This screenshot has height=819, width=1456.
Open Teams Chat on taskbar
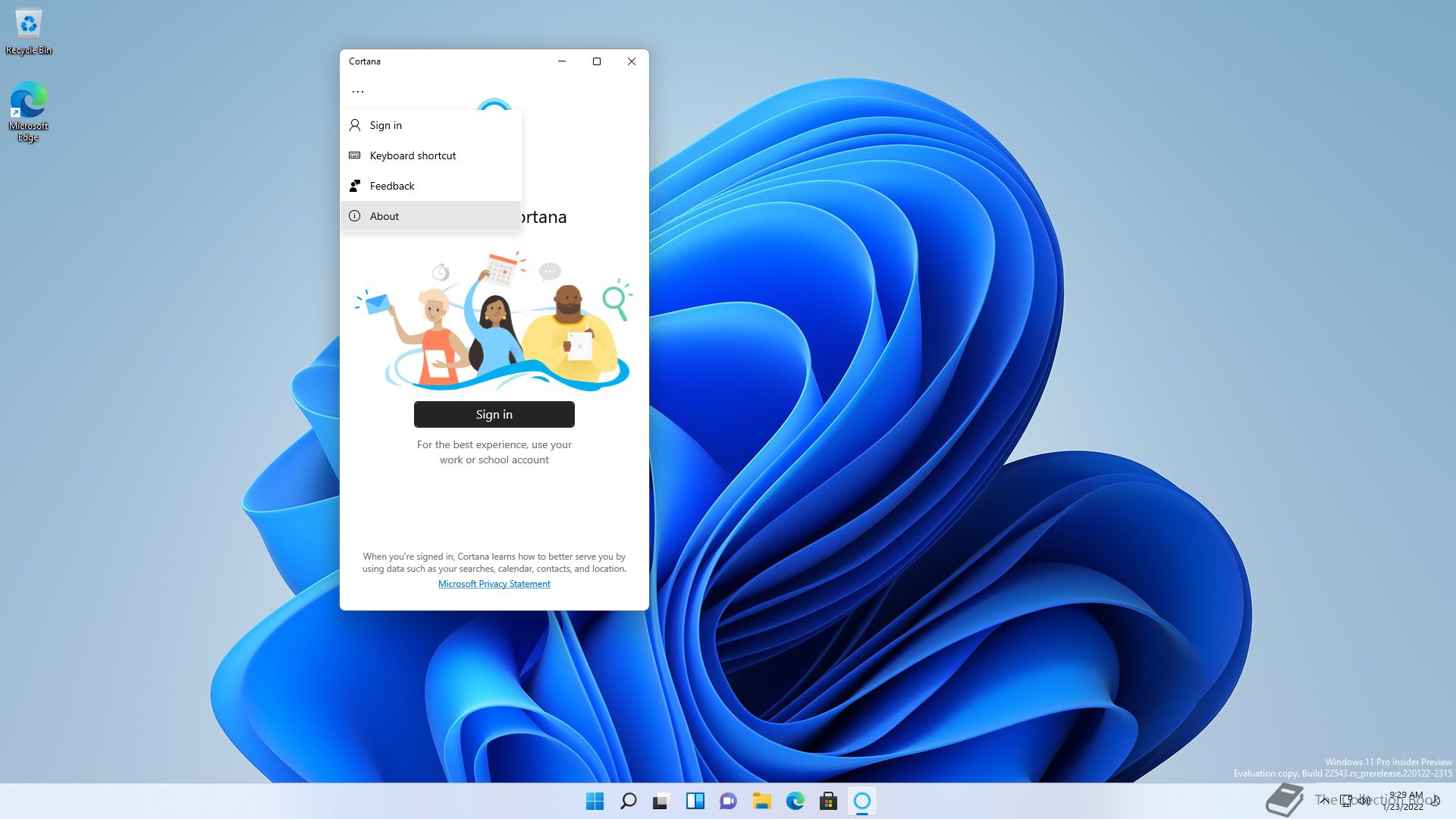(x=729, y=801)
